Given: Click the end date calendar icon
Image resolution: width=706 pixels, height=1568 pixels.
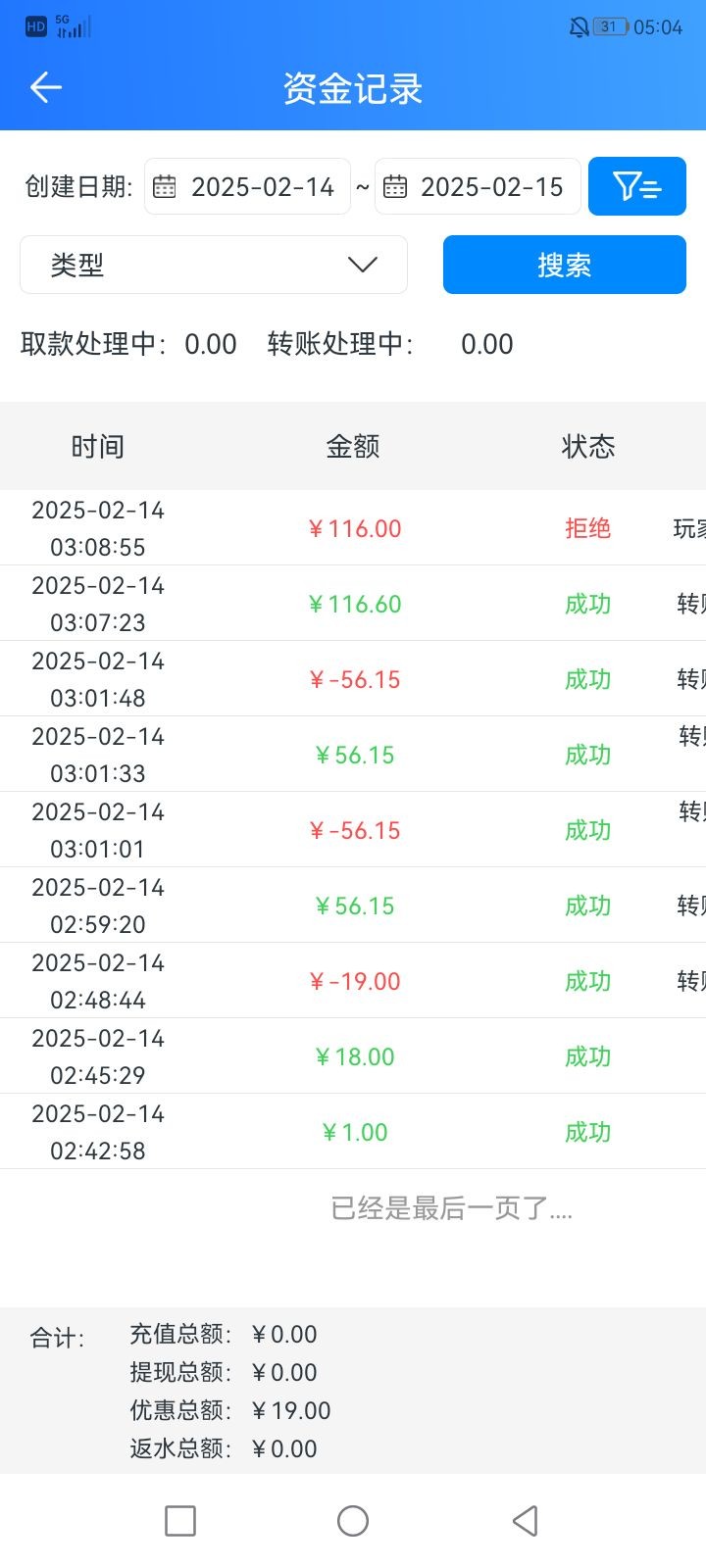Looking at the screenshot, I should (x=395, y=186).
